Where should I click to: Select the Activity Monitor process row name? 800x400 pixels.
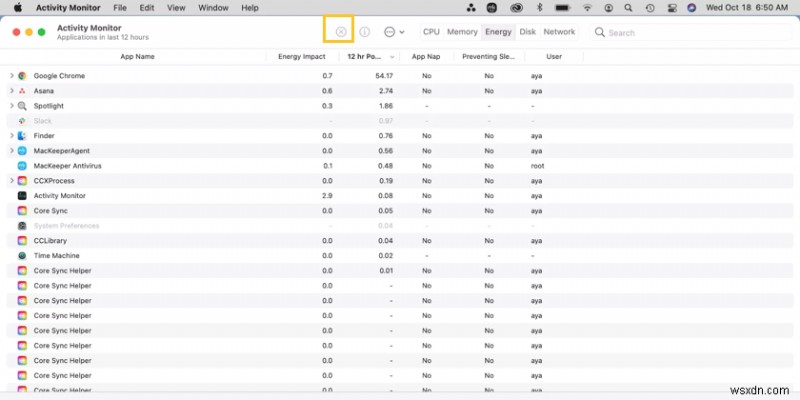(x=60, y=195)
